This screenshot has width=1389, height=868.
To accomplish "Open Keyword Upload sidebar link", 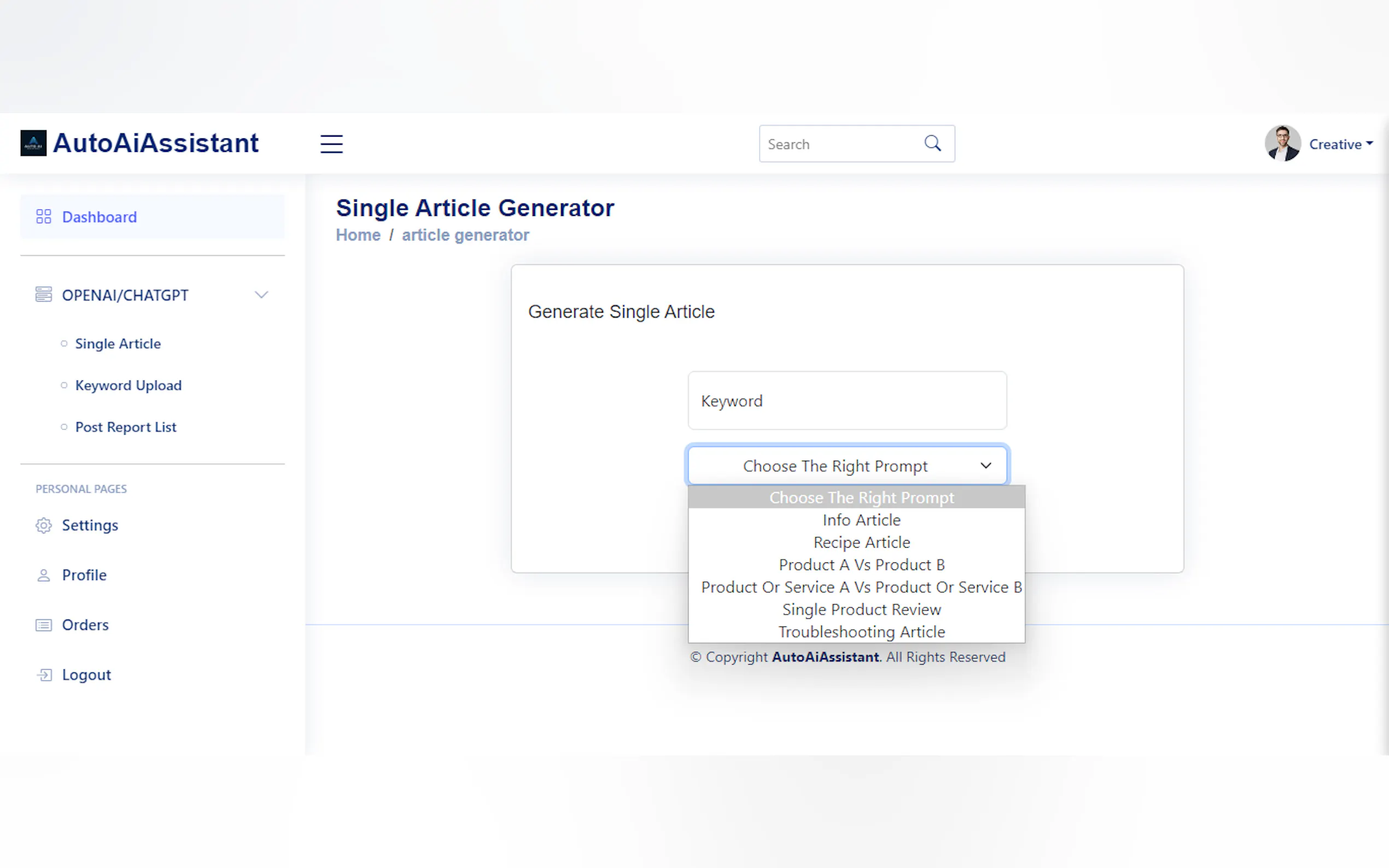I will [128, 385].
